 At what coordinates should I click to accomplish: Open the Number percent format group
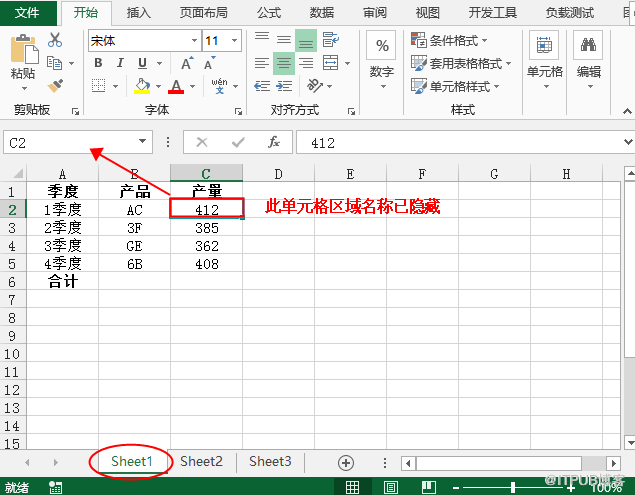click(381, 60)
